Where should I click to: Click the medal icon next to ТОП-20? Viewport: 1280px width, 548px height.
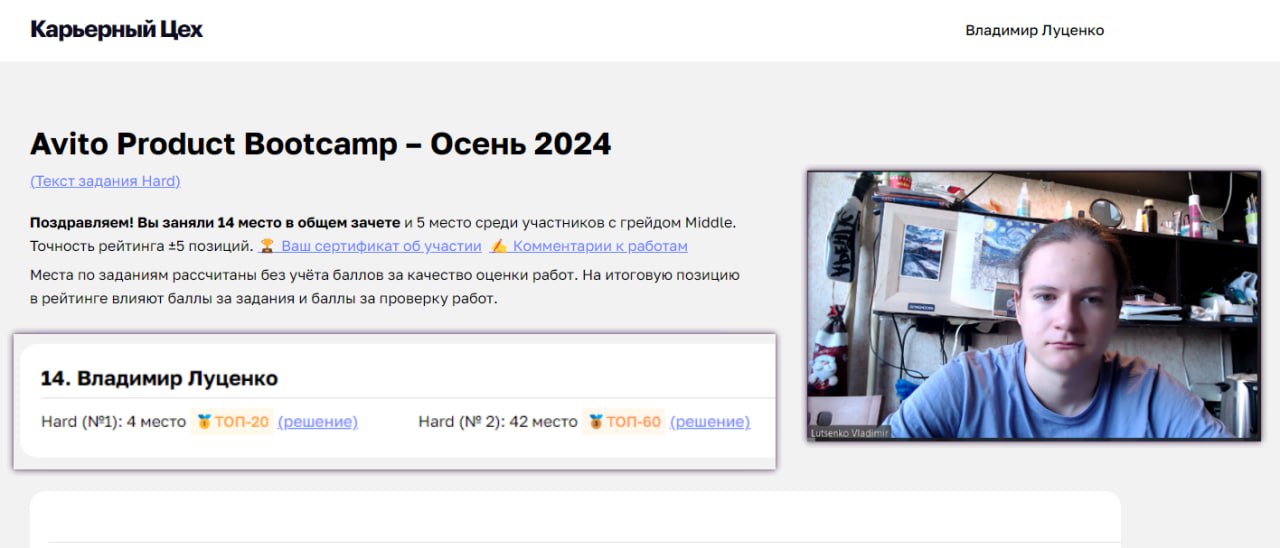point(205,422)
